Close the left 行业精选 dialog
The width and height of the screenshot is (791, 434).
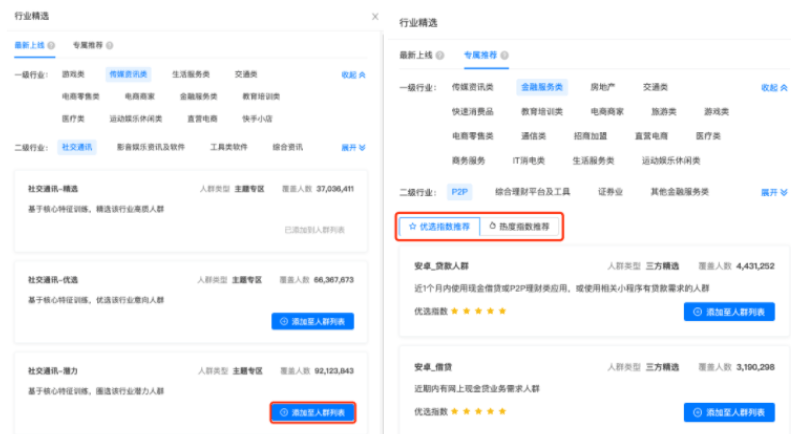375,17
